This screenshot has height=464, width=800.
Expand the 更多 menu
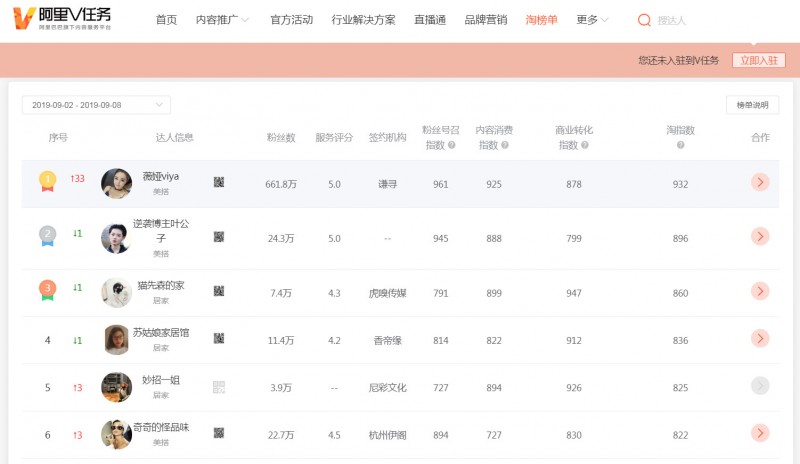pos(593,20)
